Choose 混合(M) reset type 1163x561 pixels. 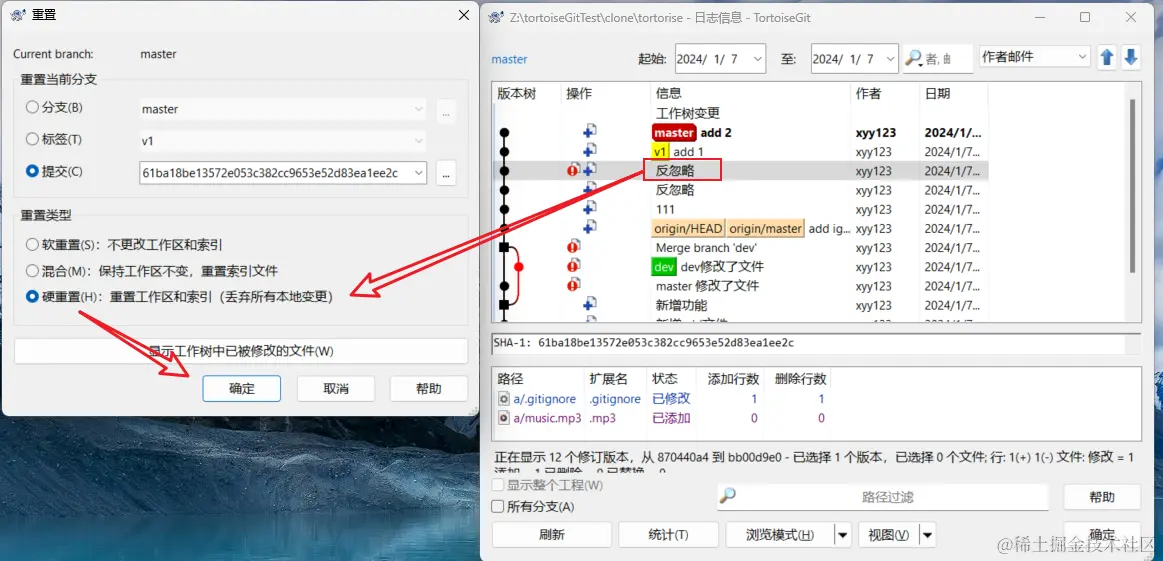pyautogui.click(x=32, y=270)
